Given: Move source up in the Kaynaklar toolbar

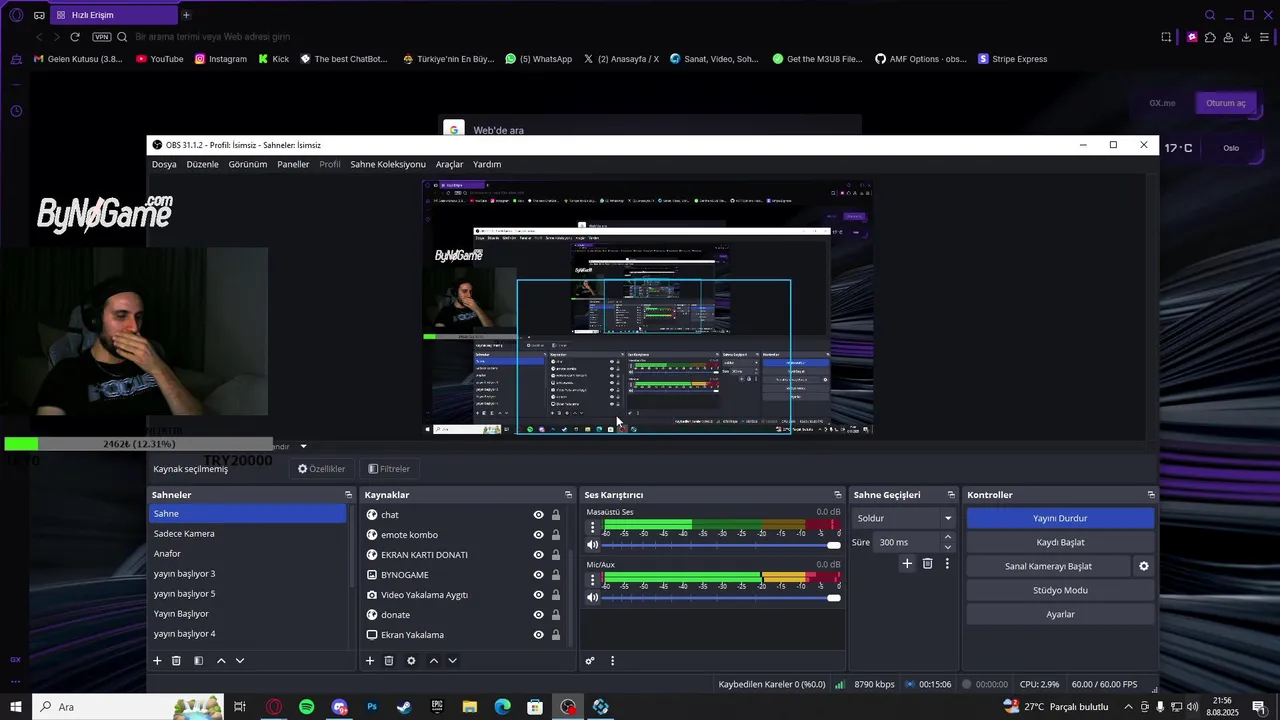Looking at the screenshot, I should (434, 661).
